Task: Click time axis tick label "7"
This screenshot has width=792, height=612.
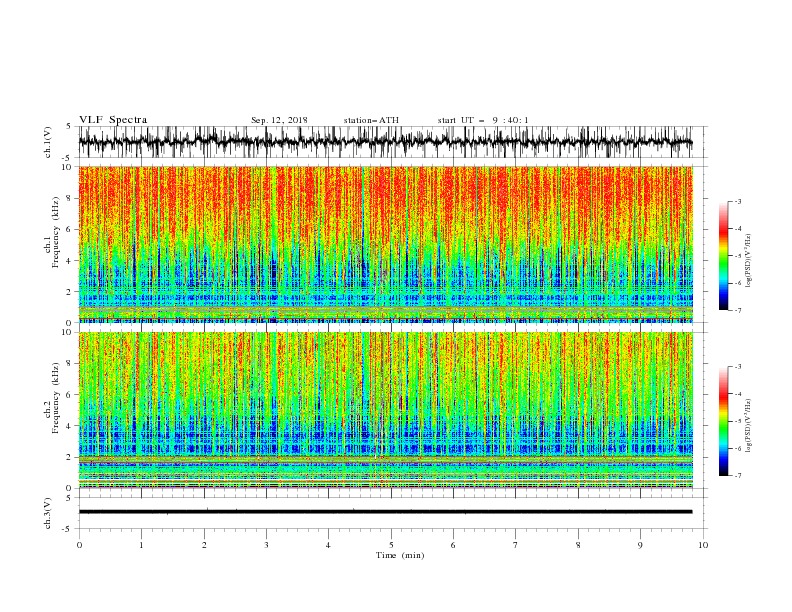Action: [x=516, y=545]
